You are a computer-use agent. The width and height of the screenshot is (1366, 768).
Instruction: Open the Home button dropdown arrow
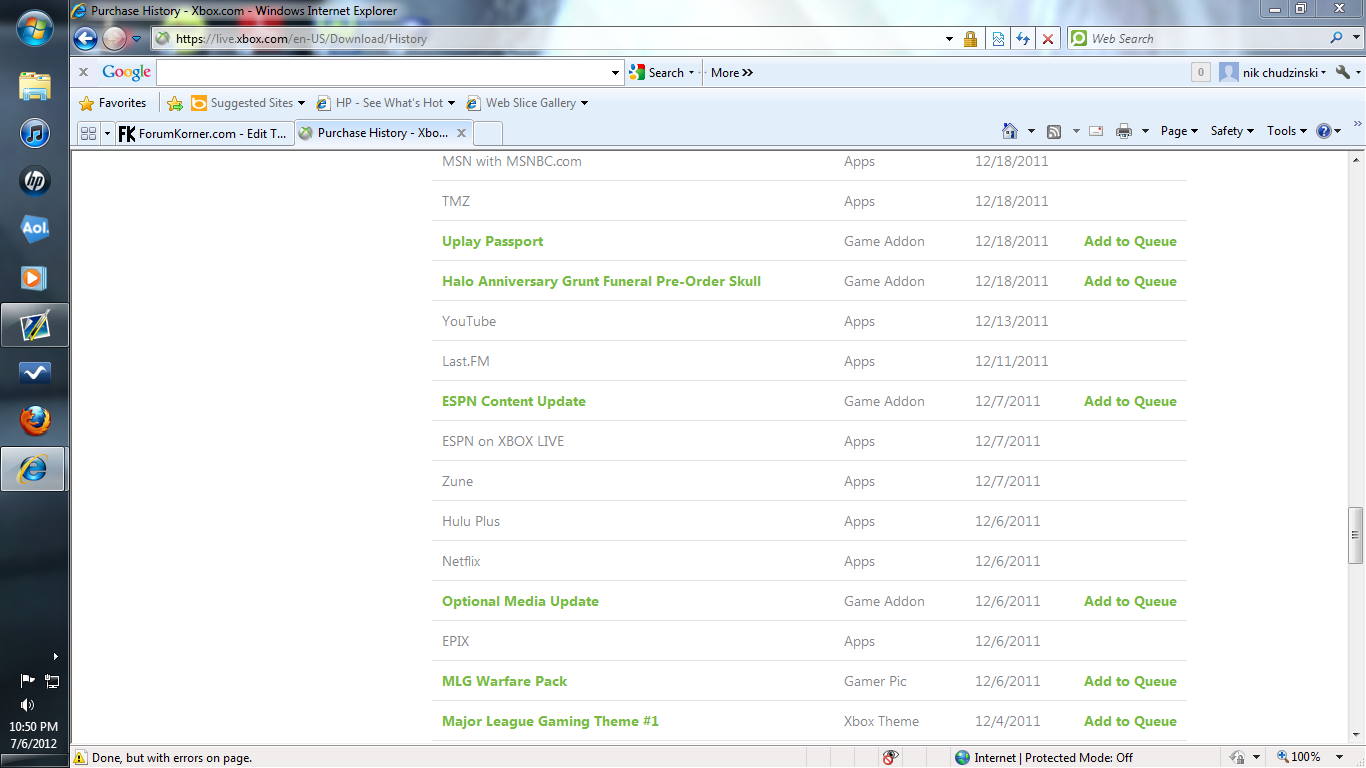pyautogui.click(x=1031, y=131)
